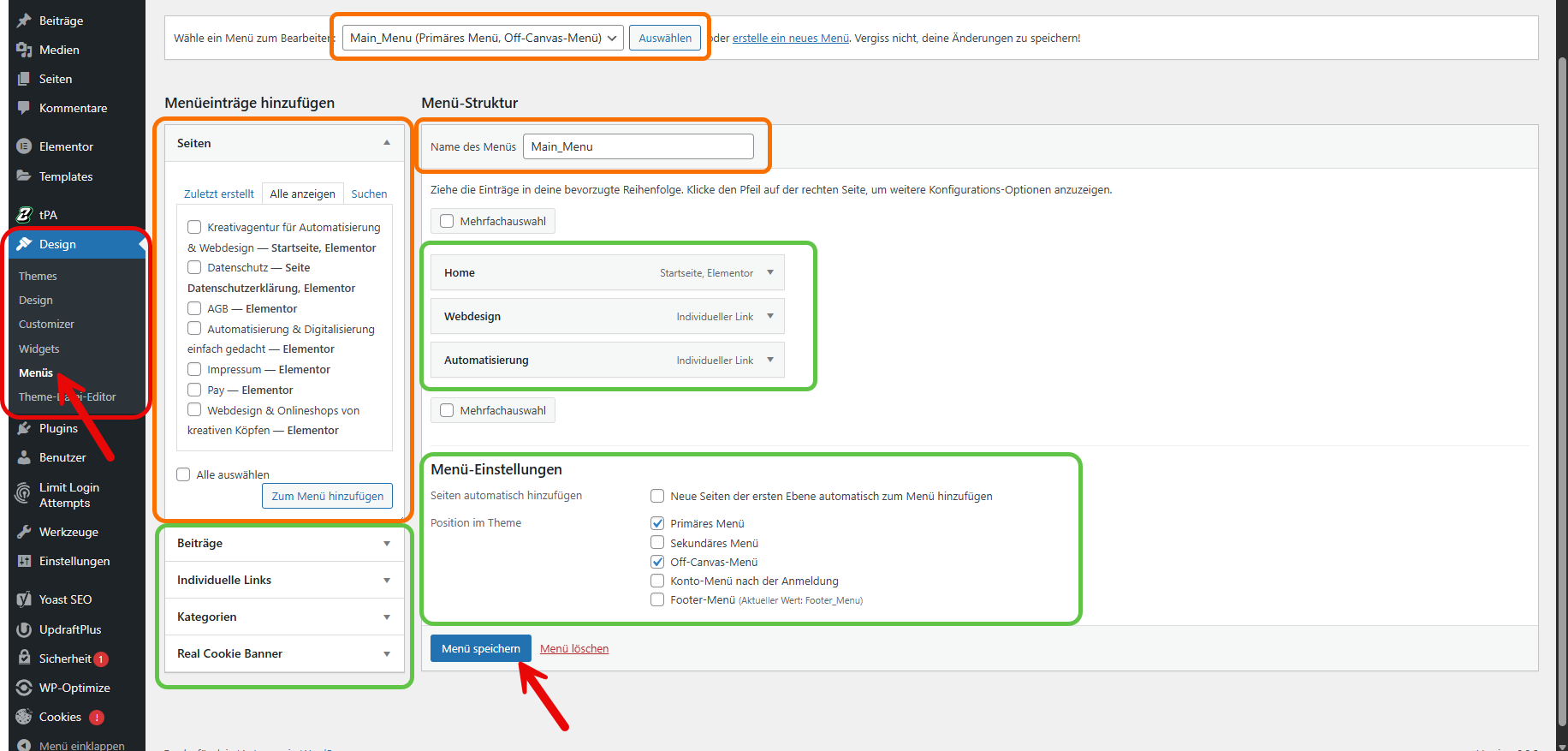Click the Werkzeuge wrench icon

coord(24,532)
